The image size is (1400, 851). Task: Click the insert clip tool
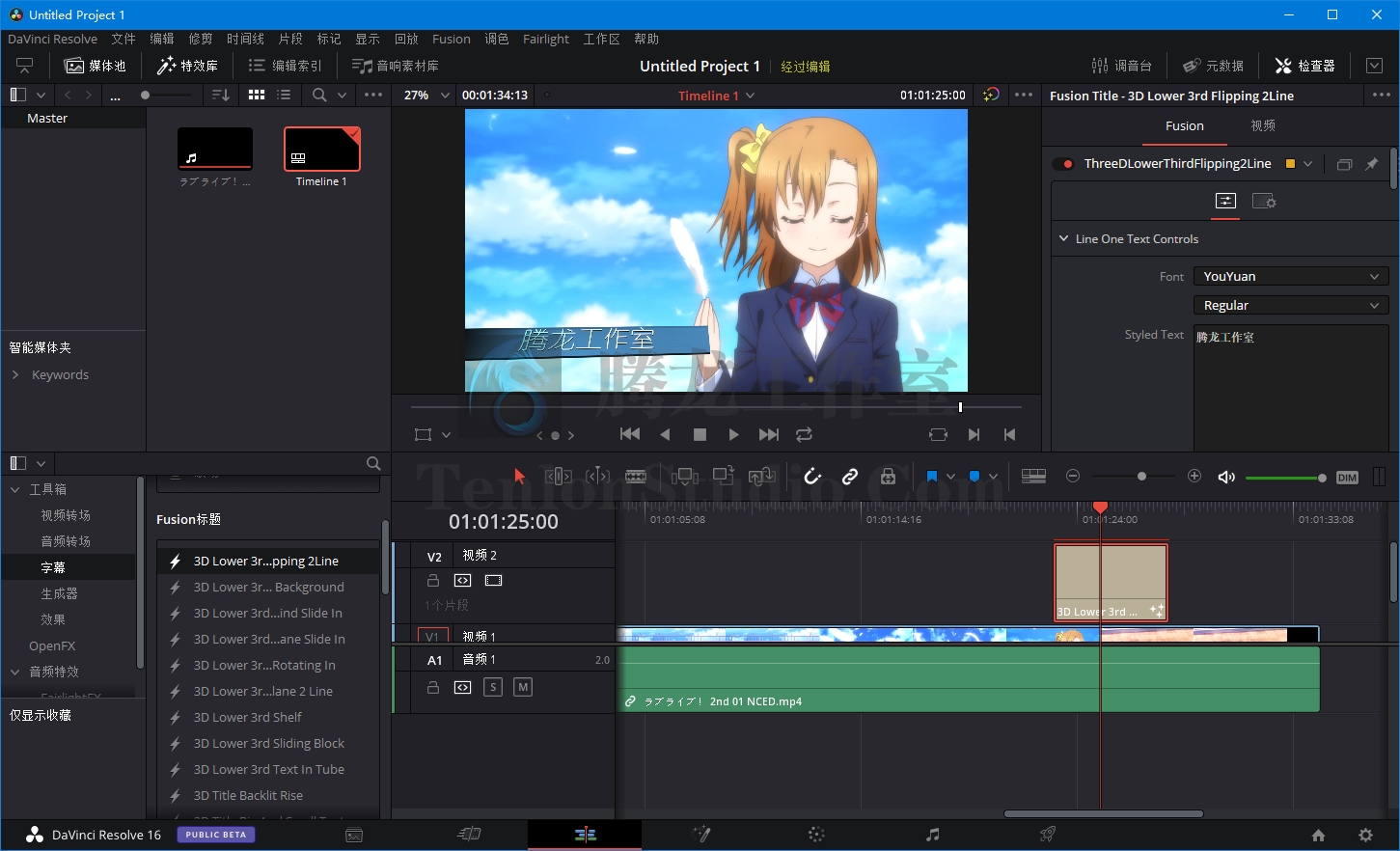click(x=685, y=476)
